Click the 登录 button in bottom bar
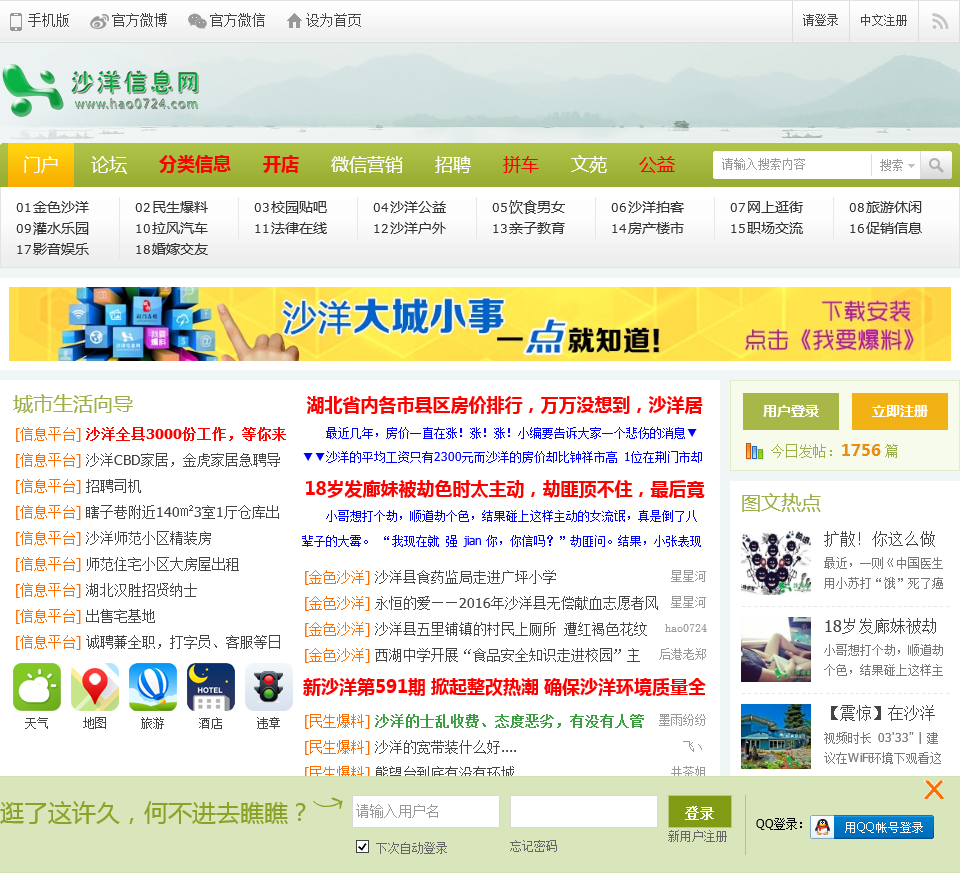The image size is (960, 873). (x=700, y=812)
